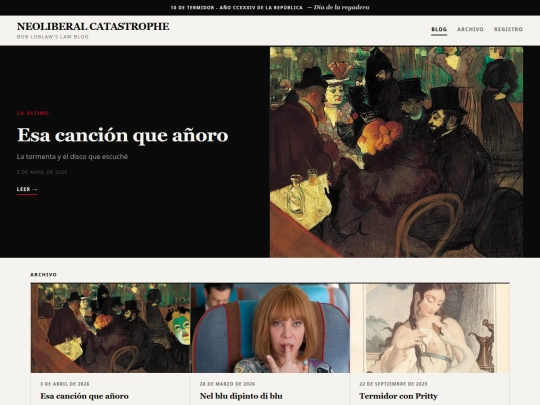Open the post Nel blu dipinto di blu
The image size is (540, 405).
(241, 396)
